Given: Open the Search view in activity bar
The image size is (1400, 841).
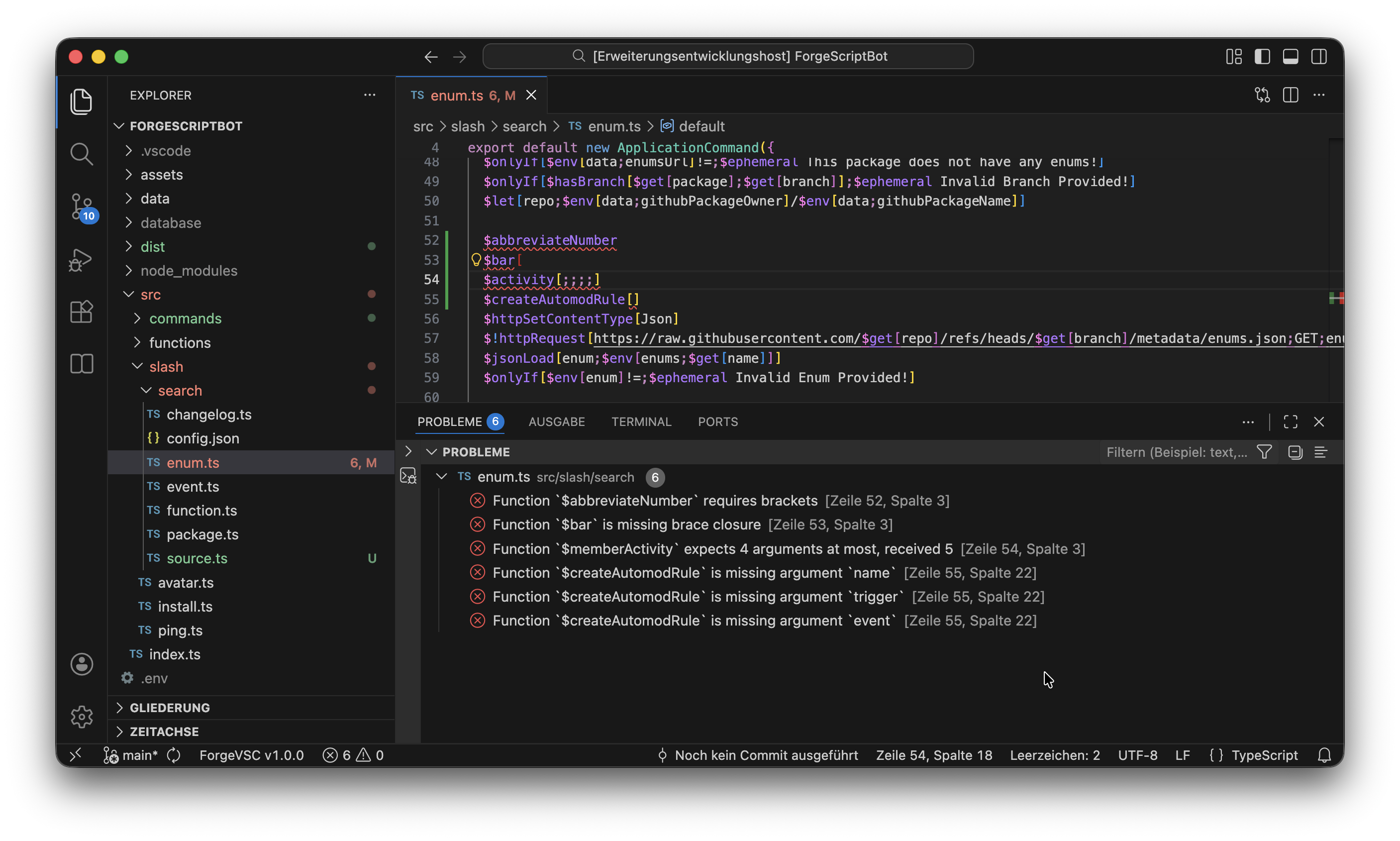Looking at the screenshot, I should tap(81, 154).
